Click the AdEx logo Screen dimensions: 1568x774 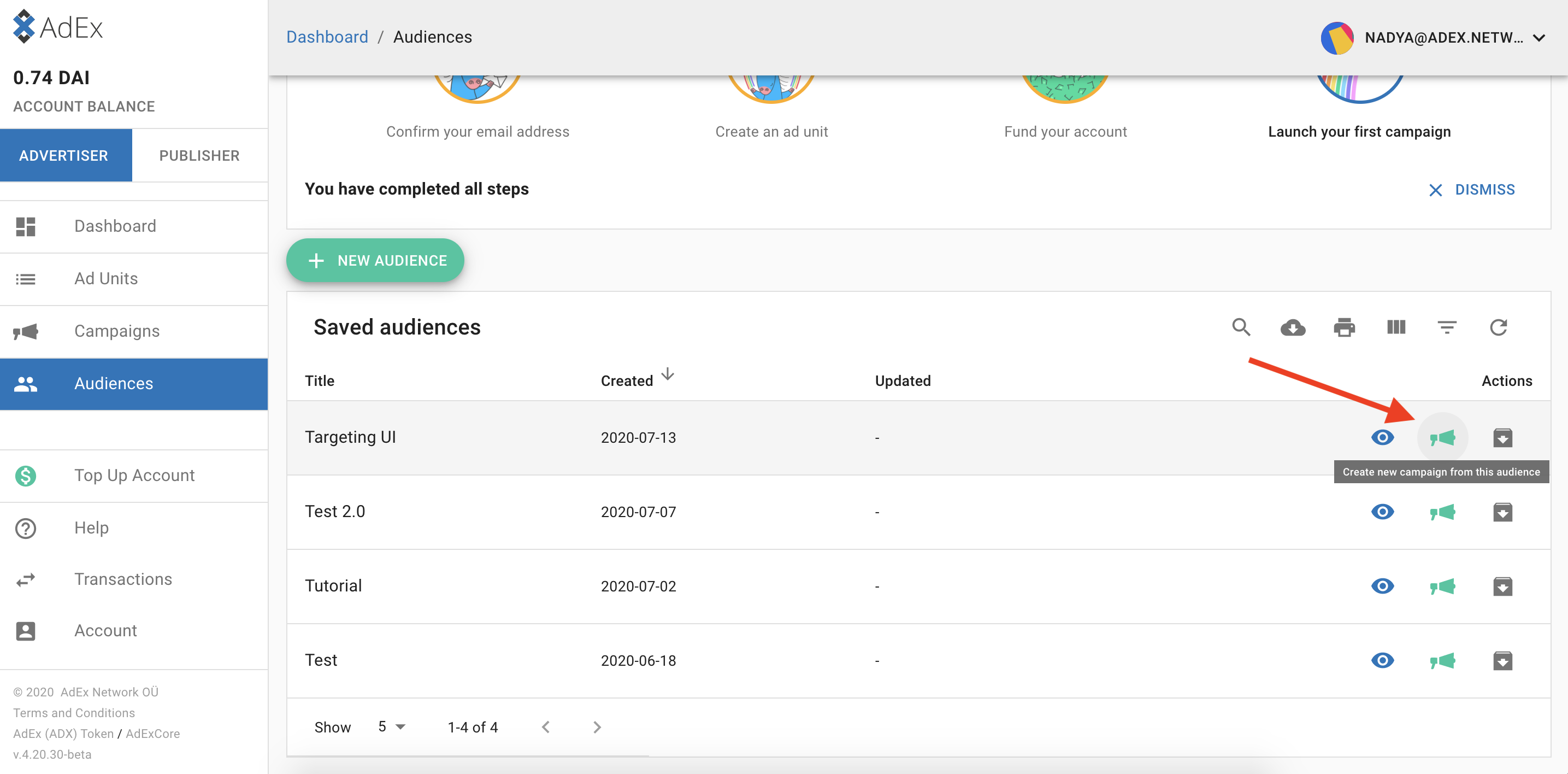[58, 27]
